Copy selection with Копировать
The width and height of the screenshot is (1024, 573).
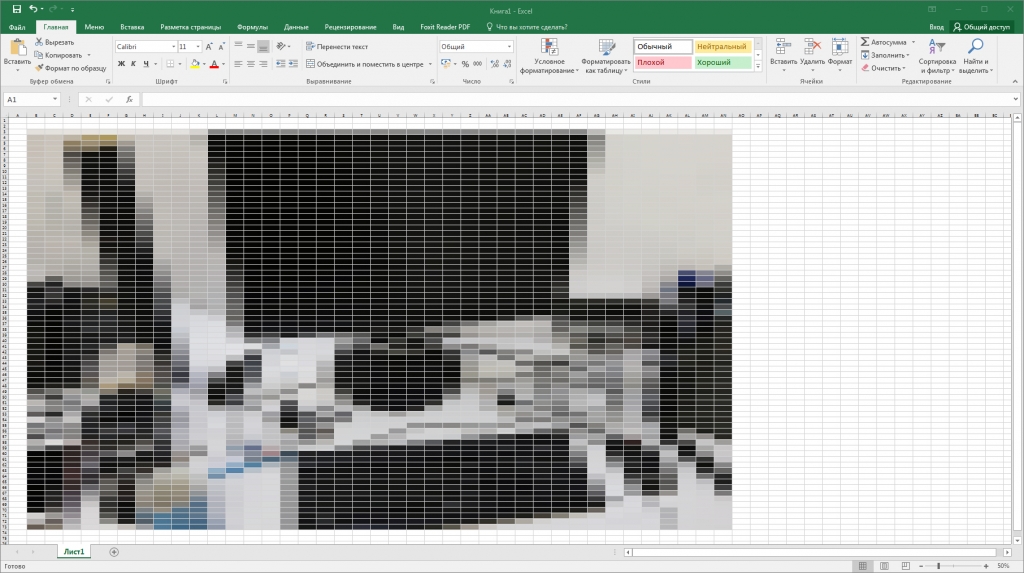point(57,55)
